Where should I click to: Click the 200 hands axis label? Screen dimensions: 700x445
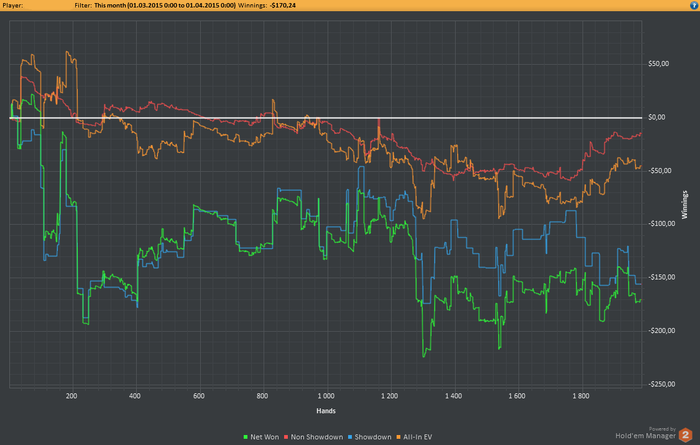click(x=71, y=396)
